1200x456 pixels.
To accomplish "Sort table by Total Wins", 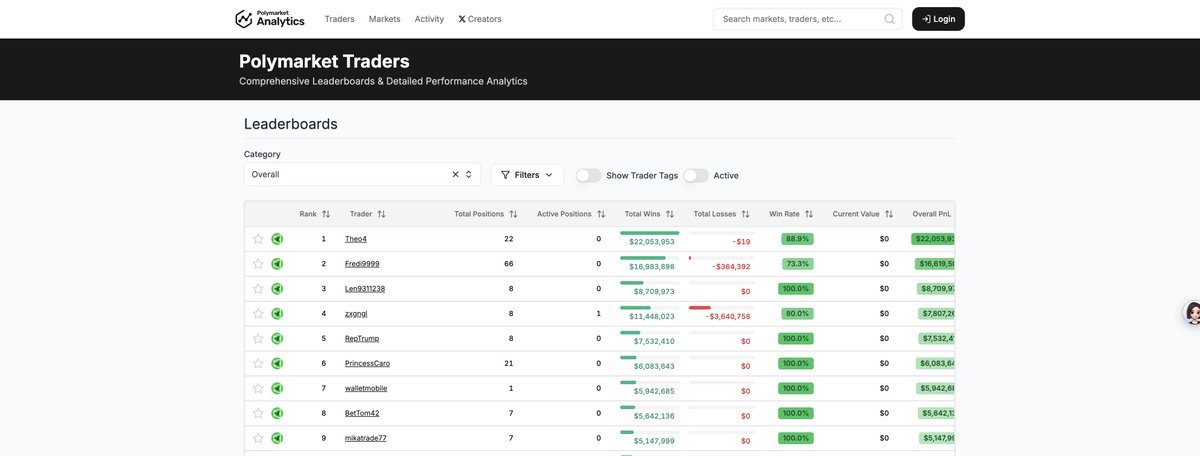I will pos(670,214).
